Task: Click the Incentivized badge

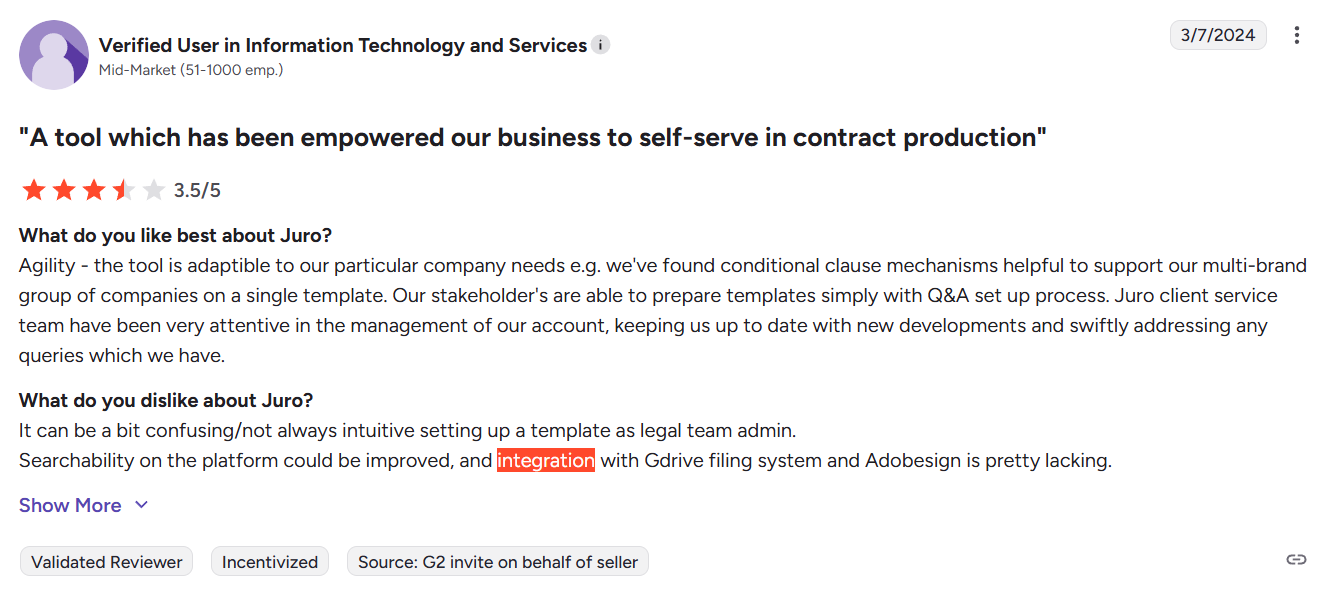Action: coord(269,561)
